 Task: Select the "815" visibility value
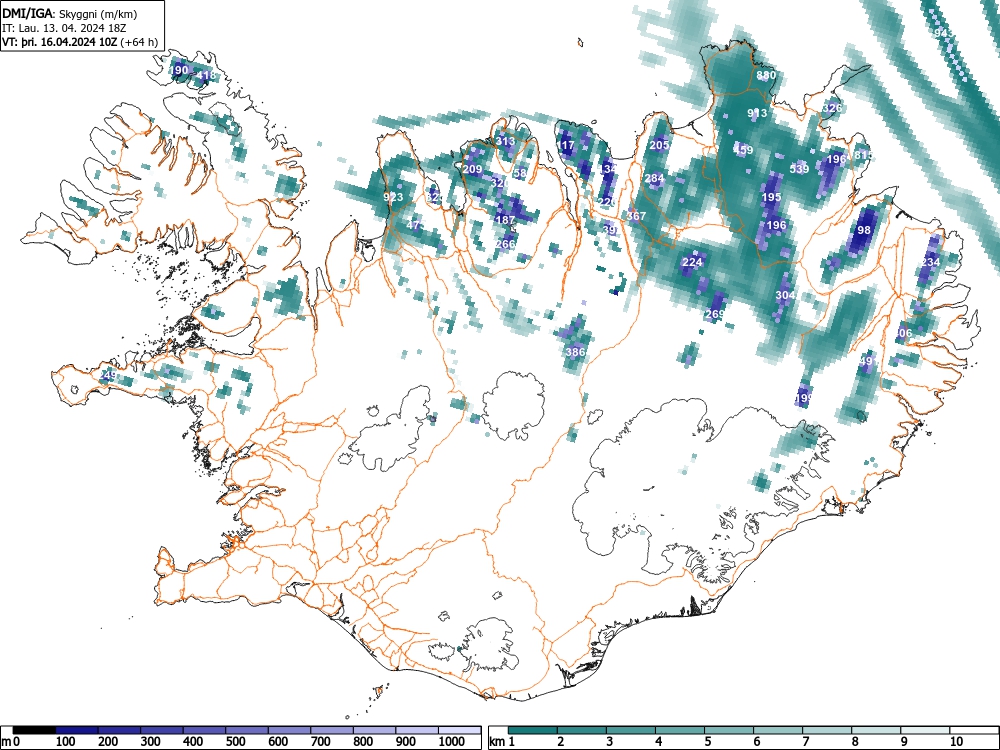click(x=863, y=155)
